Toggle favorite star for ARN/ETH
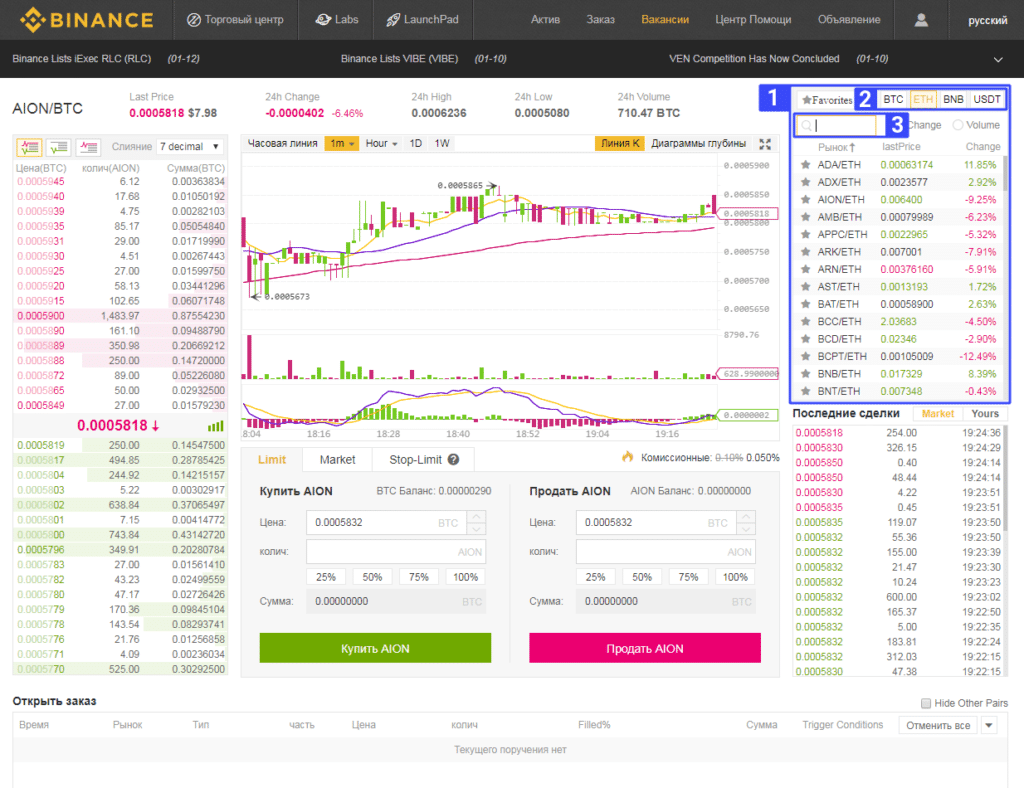Image resolution: width=1024 pixels, height=788 pixels. [x=805, y=269]
